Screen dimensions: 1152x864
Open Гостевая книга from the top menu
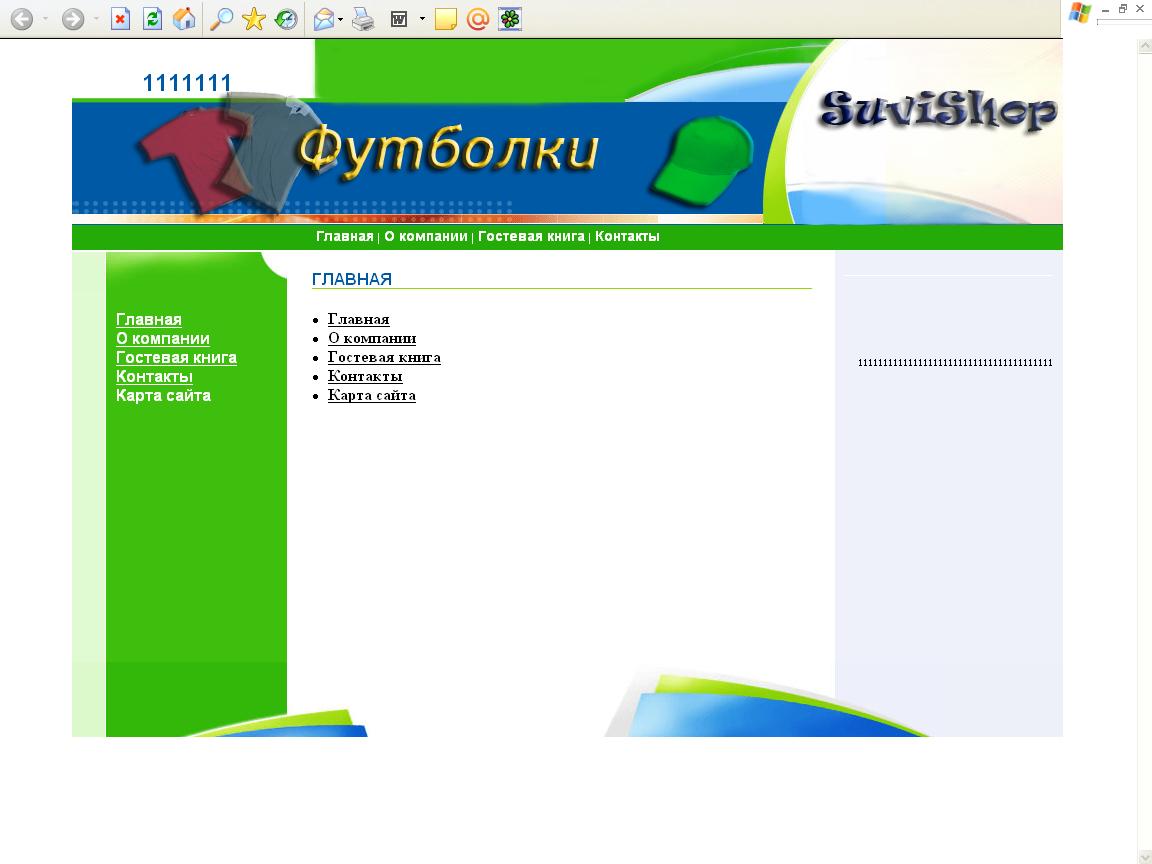point(531,237)
